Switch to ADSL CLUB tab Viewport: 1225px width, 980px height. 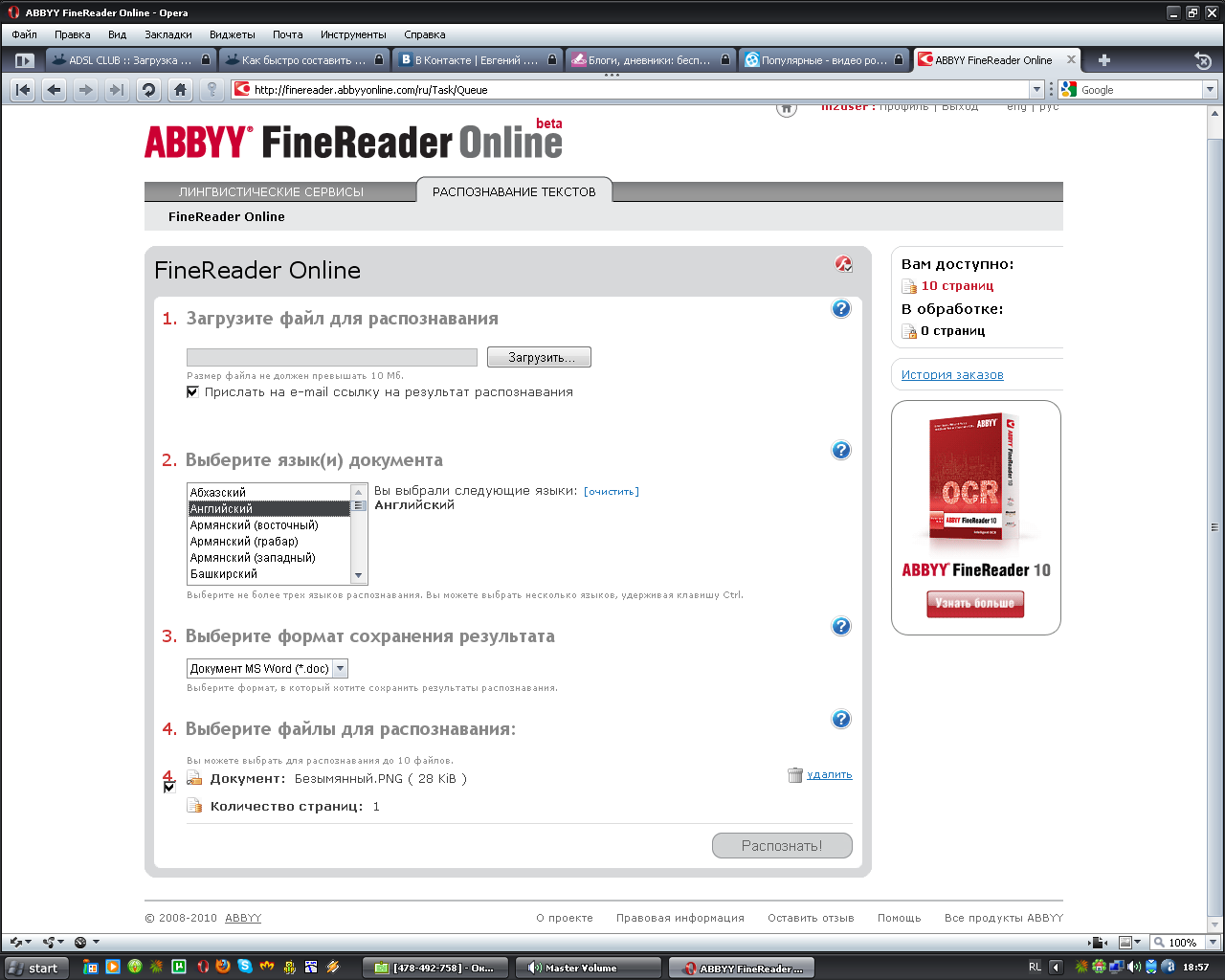130,60
